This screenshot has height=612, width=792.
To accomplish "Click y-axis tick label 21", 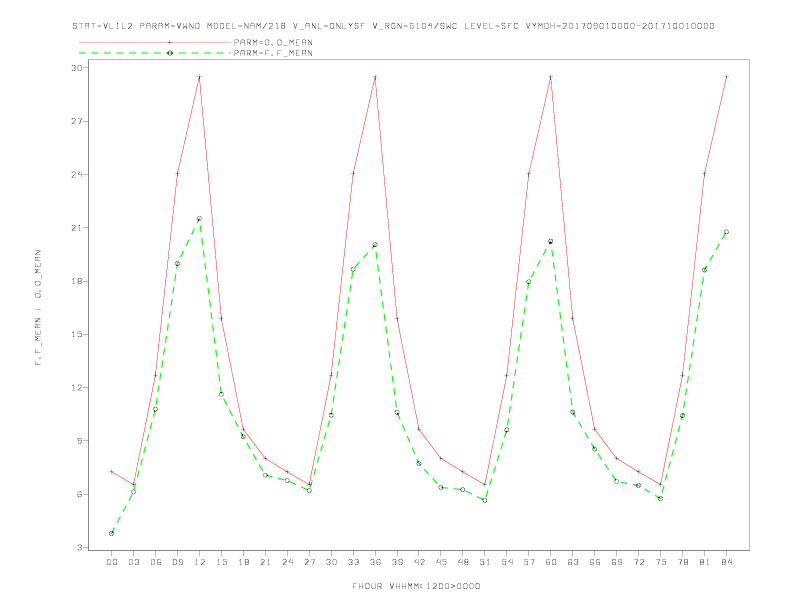I will [76, 228].
